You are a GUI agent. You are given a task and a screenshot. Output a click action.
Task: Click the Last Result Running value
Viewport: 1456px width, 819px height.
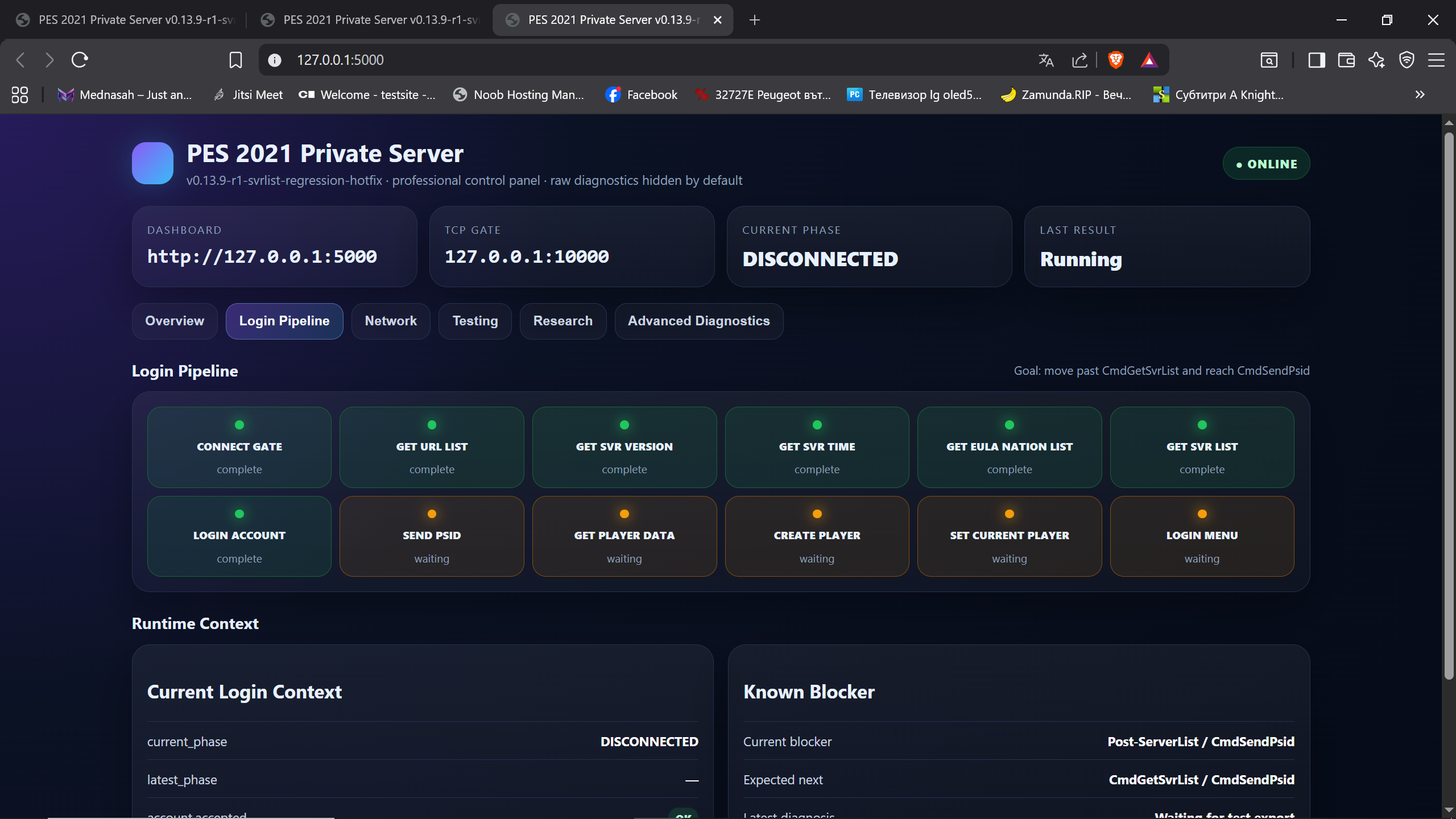[1081, 259]
